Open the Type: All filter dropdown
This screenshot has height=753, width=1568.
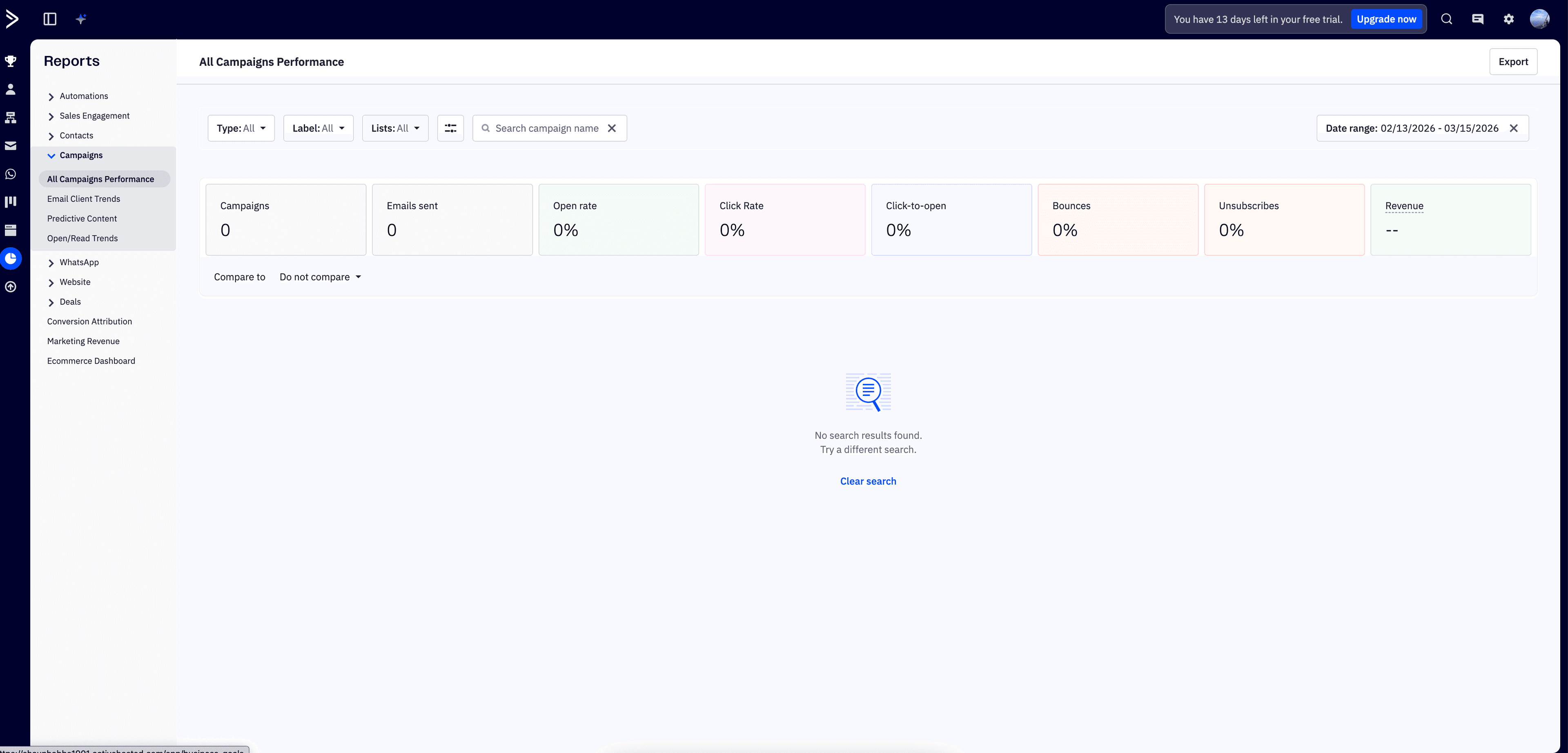241,128
